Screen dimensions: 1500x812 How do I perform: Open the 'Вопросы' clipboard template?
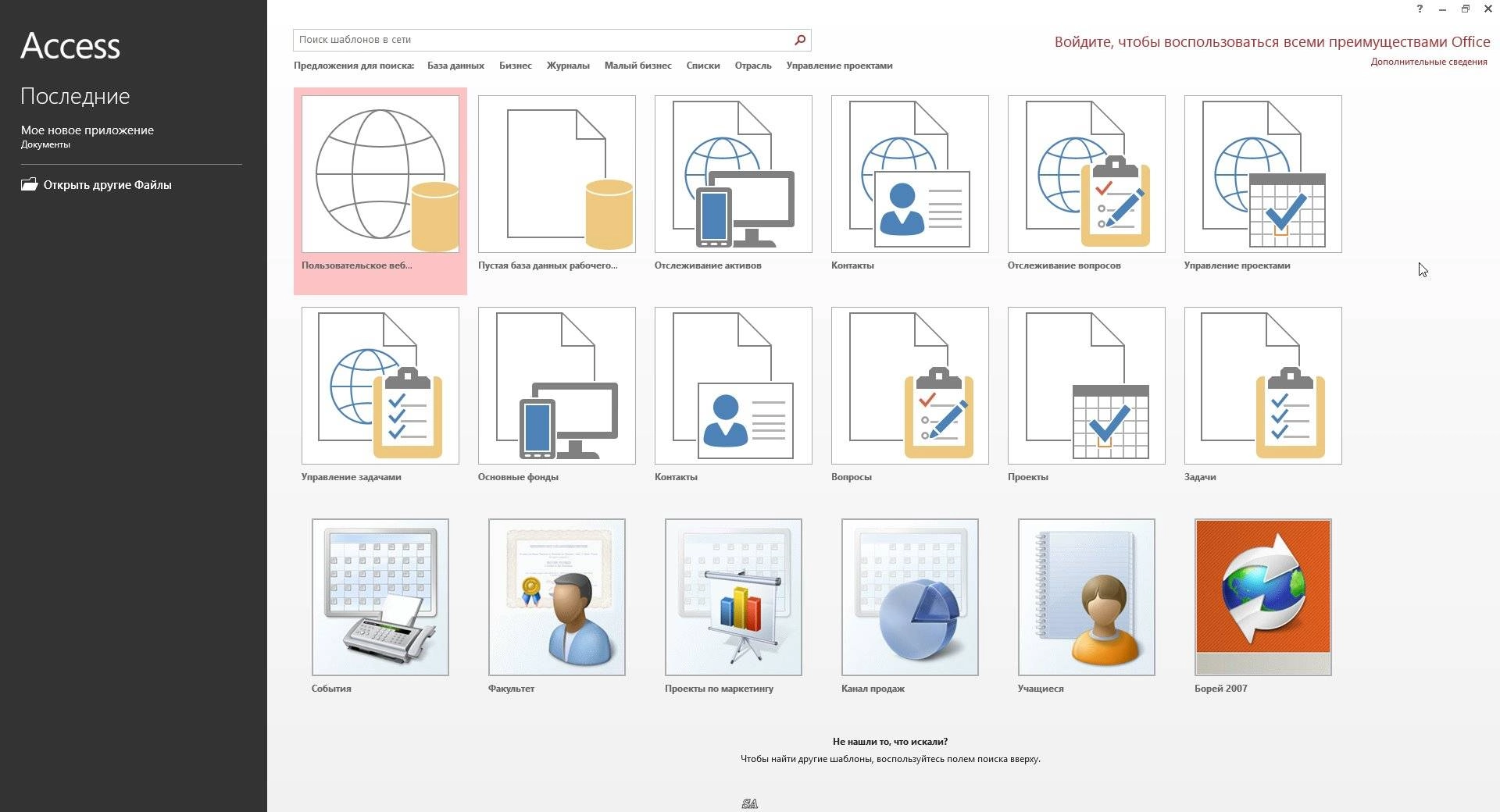coord(910,386)
